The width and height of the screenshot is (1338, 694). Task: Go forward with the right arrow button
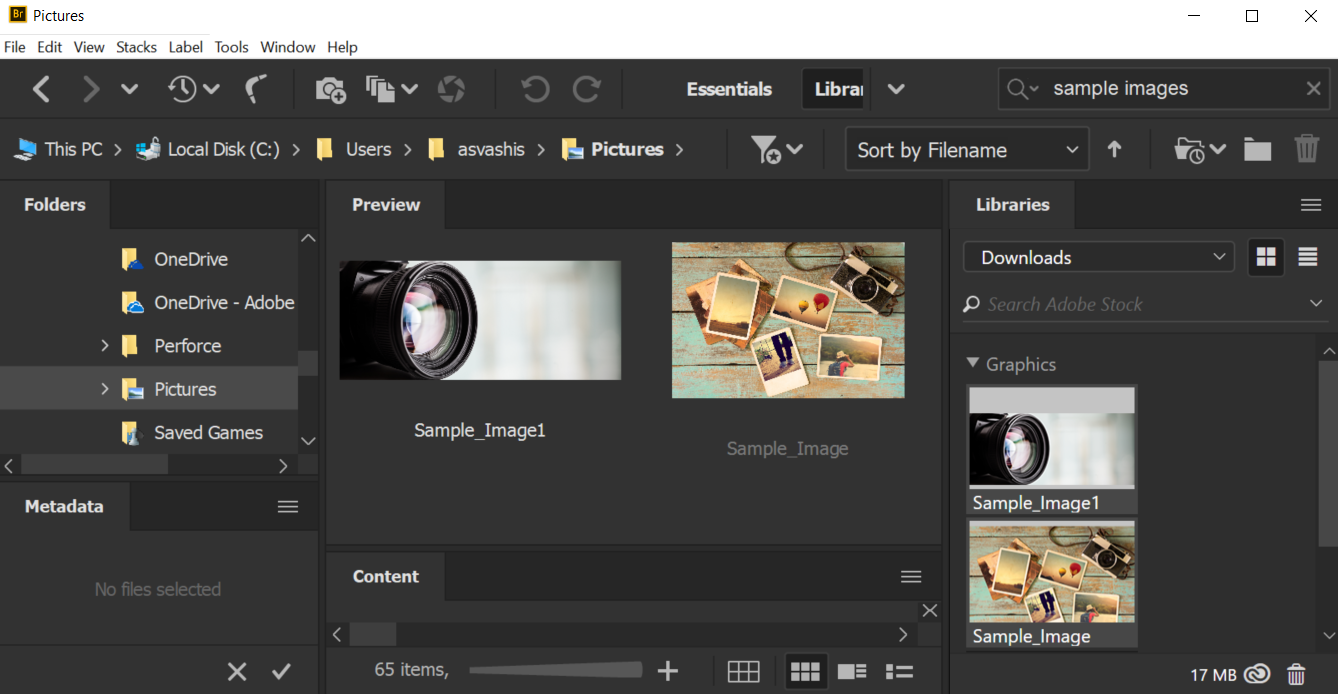pos(91,89)
